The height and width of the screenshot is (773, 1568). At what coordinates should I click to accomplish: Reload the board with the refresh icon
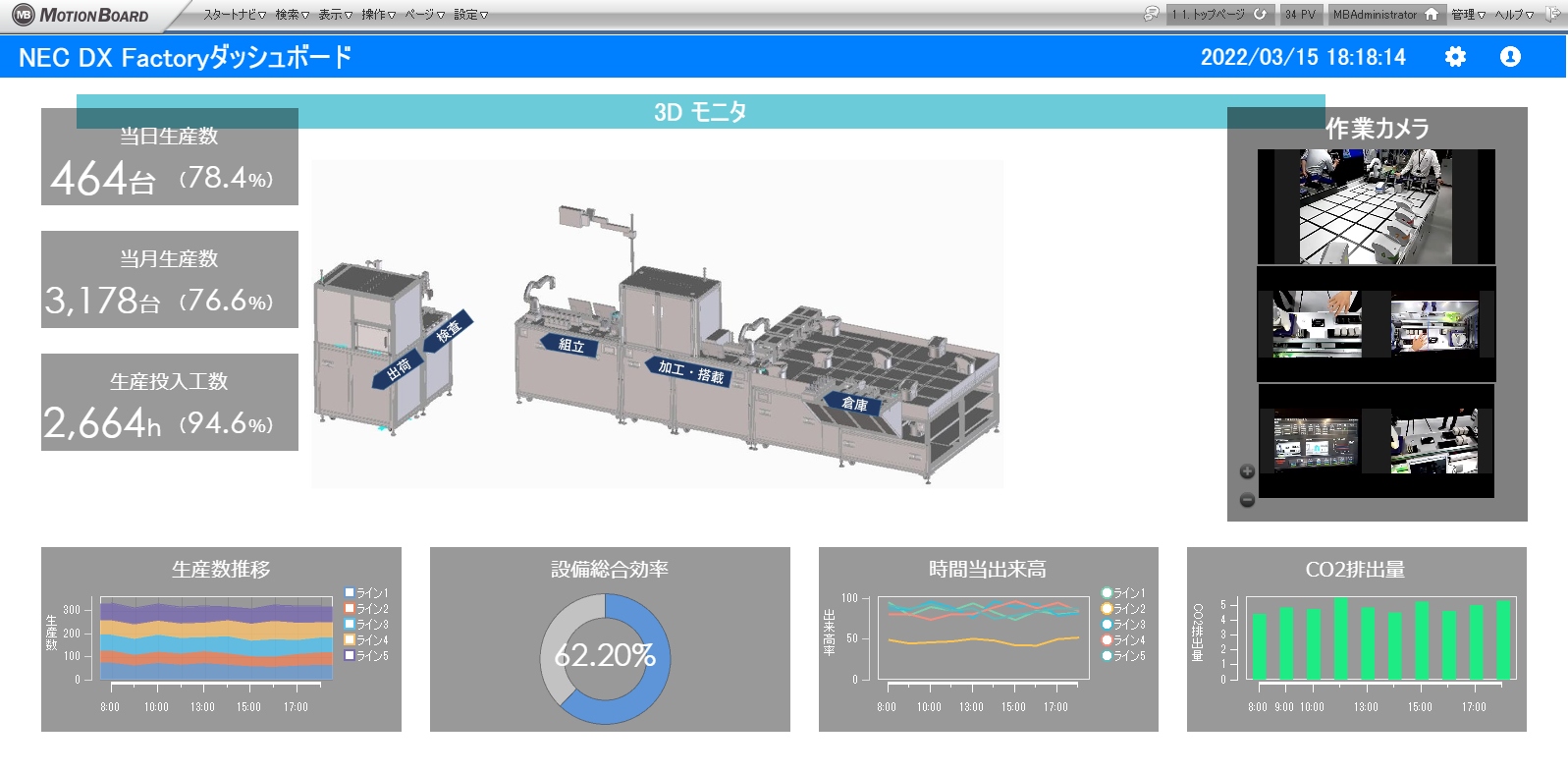(x=1260, y=14)
